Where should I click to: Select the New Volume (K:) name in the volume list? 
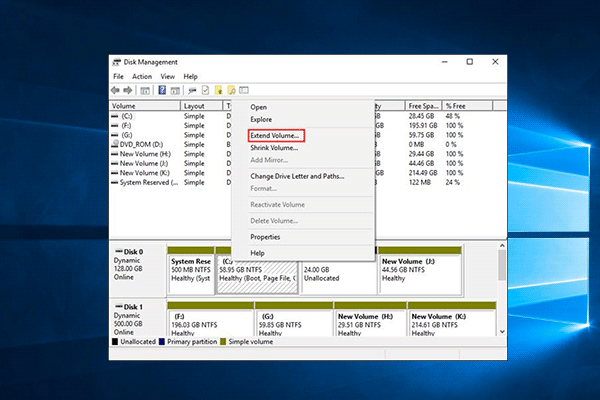pos(145,173)
